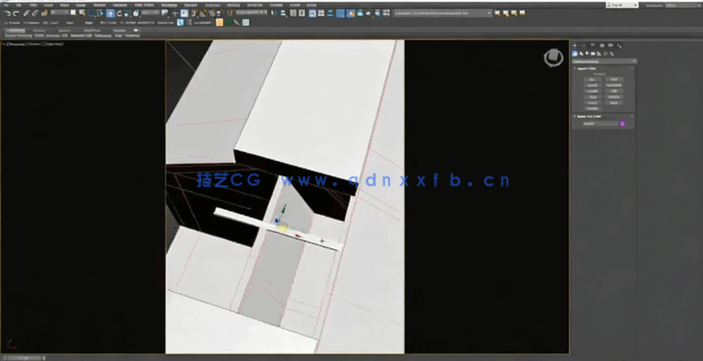Switch to the Modify command panel tab
This screenshot has height=361, width=703.
coord(584,45)
